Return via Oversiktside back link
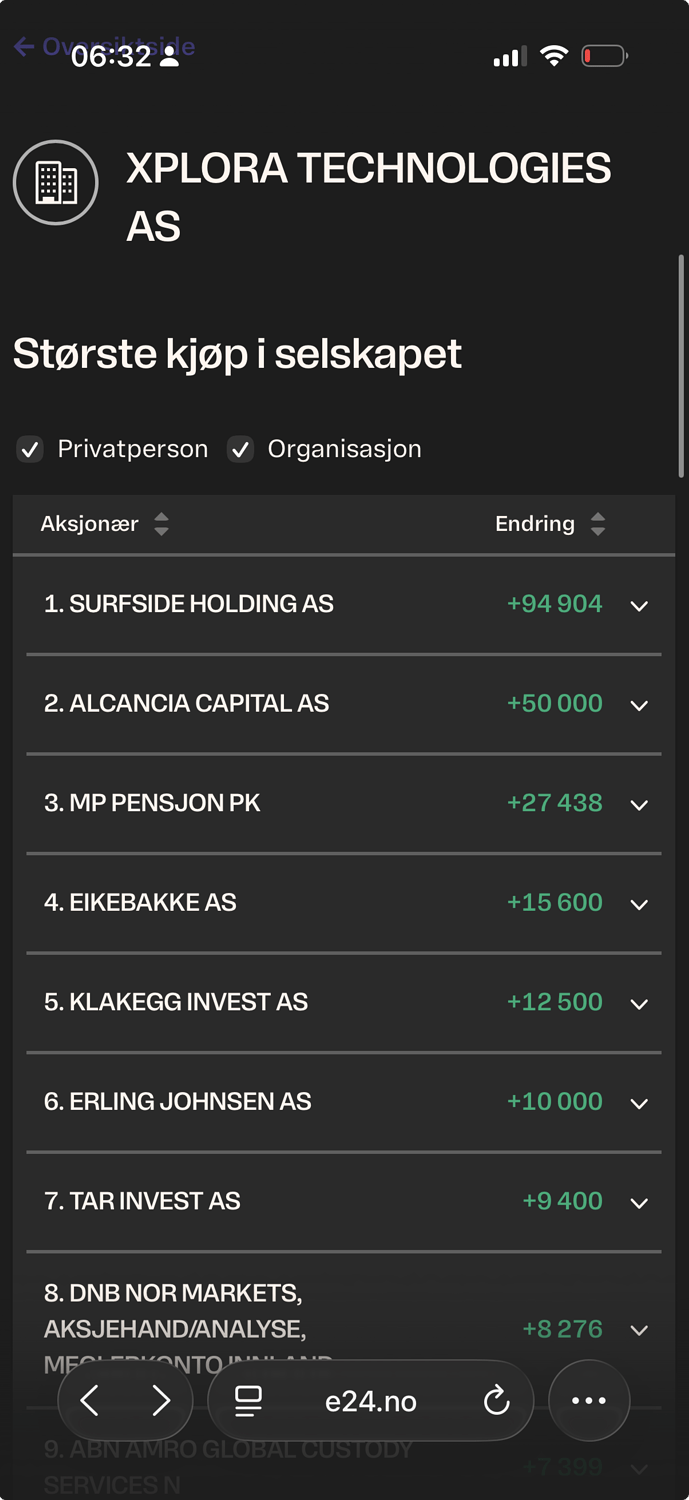Viewport: 689px width, 1500px height. [x=104, y=46]
